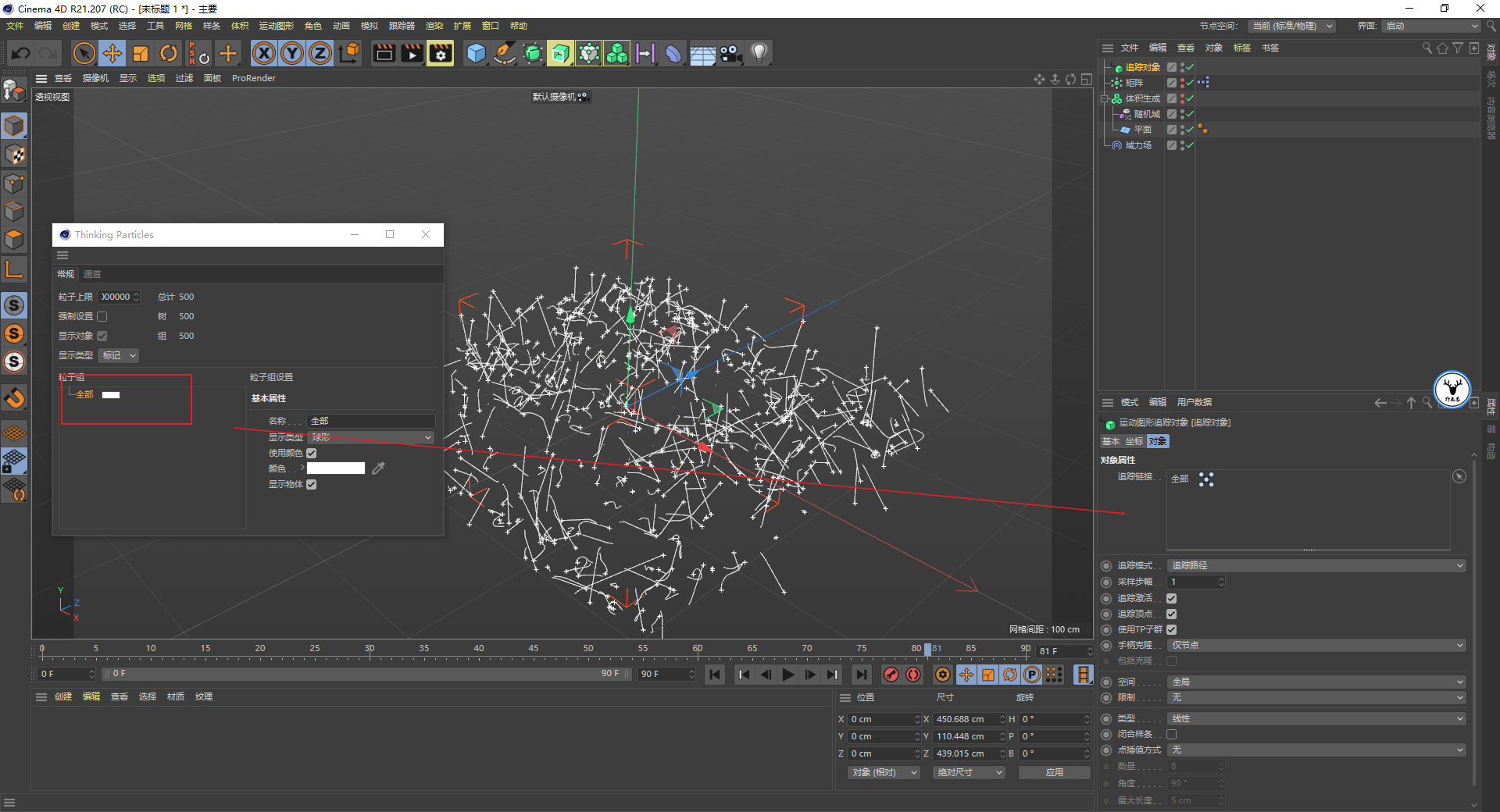Click the white 颜色 swatch
Screen dimensions: 1500x812
pyautogui.click(x=336, y=468)
